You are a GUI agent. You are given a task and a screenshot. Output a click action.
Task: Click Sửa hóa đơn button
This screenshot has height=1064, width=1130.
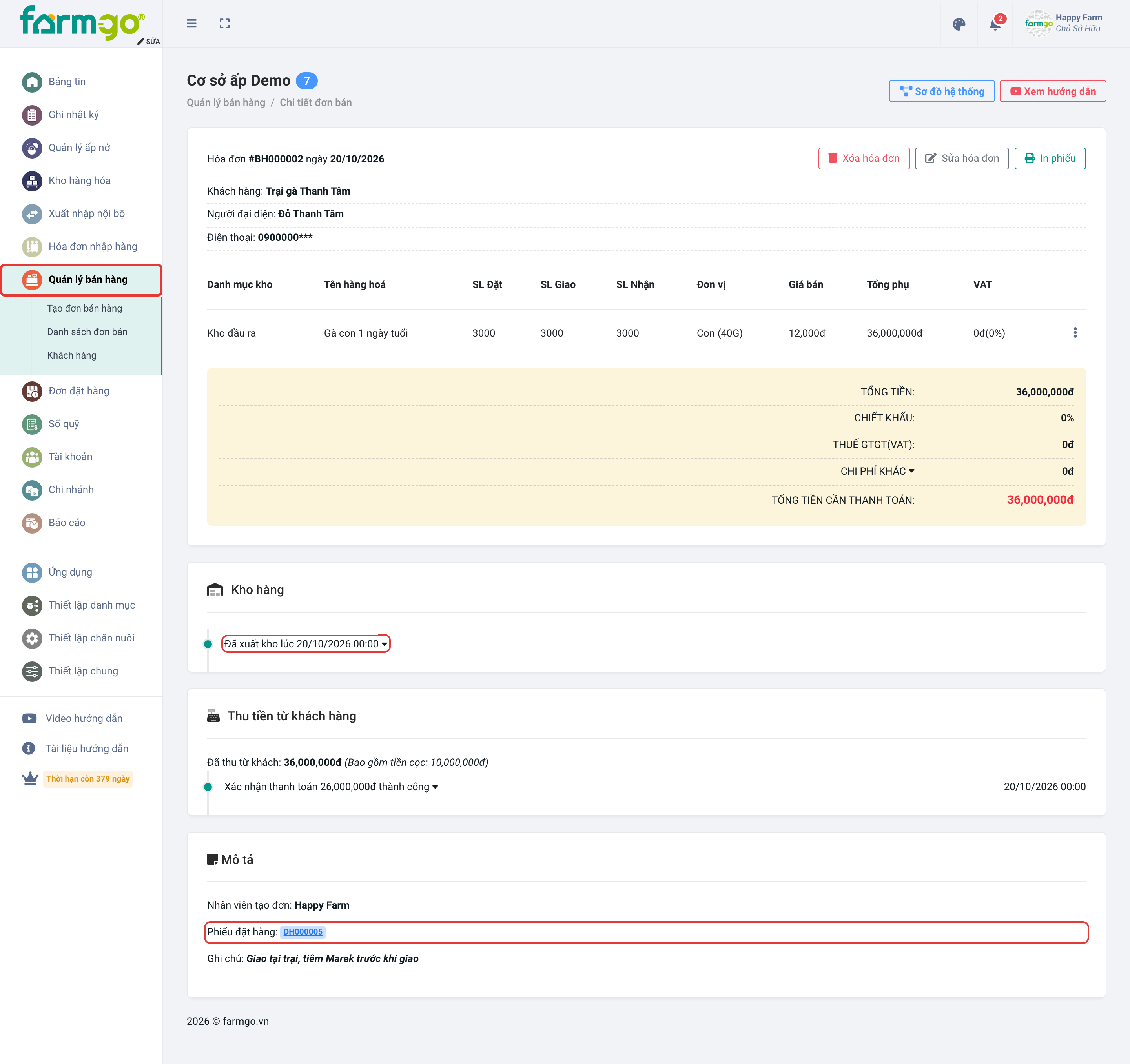click(x=962, y=159)
